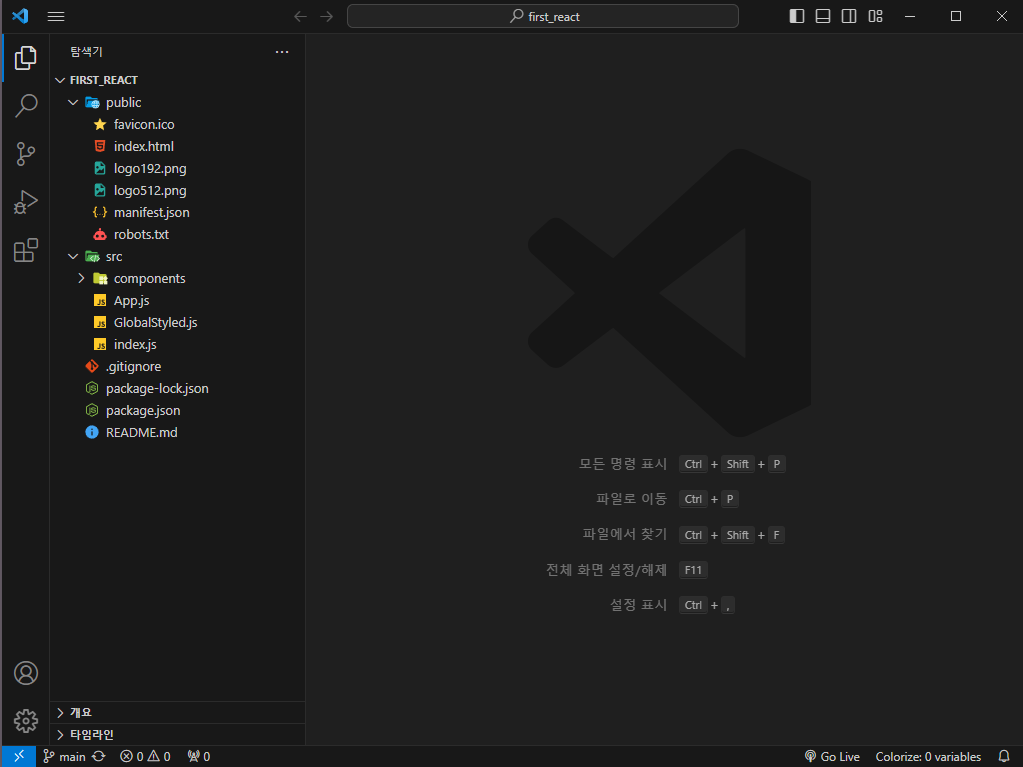This screenshot has width=1023, height=767.
Task: Toggle bottom panel visibility
Action: [823, 16]
